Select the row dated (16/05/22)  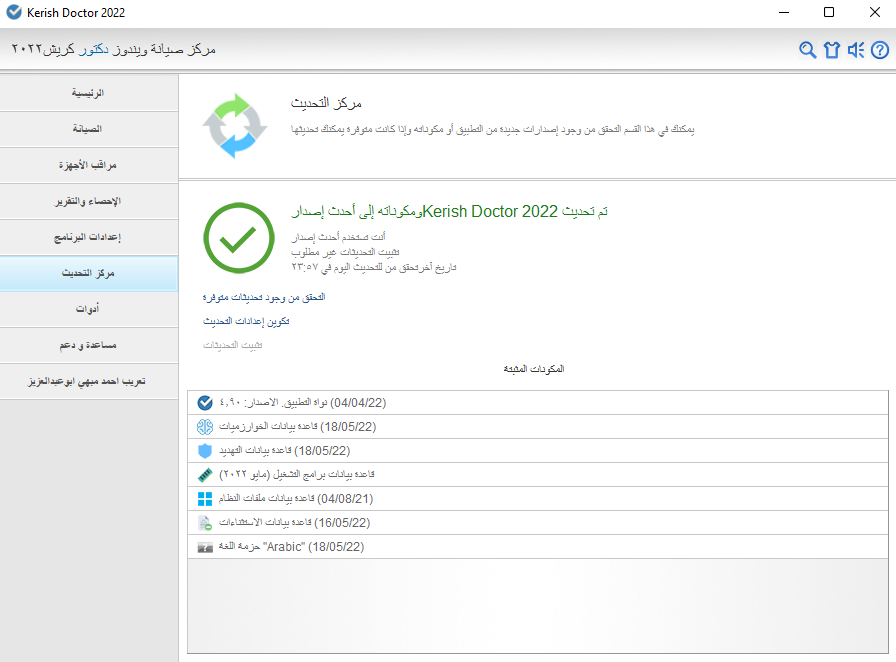click(x=538, y=523)
